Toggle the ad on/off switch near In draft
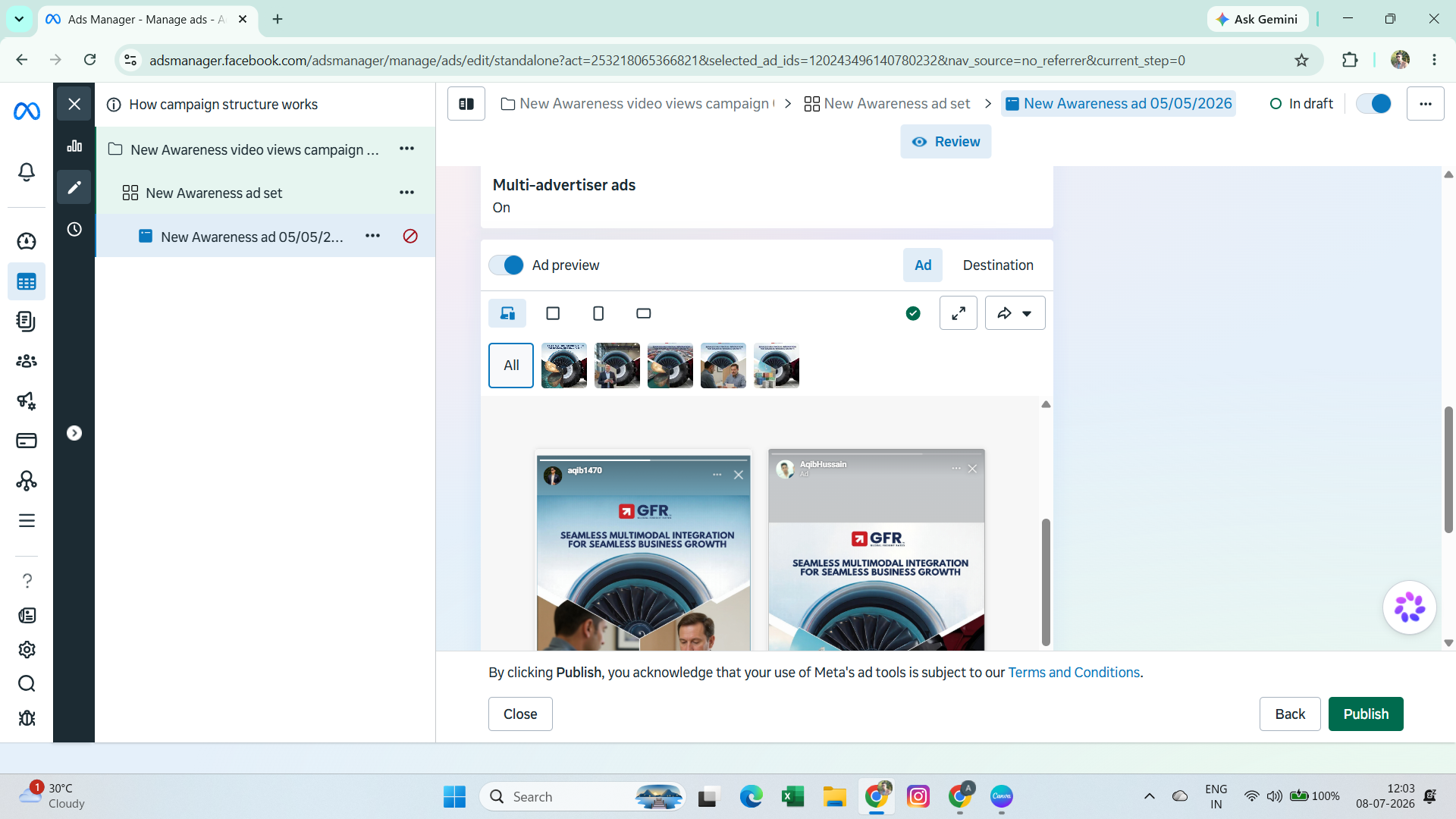The width and height of the screenshot is (1456, 819). point(1373,104)
